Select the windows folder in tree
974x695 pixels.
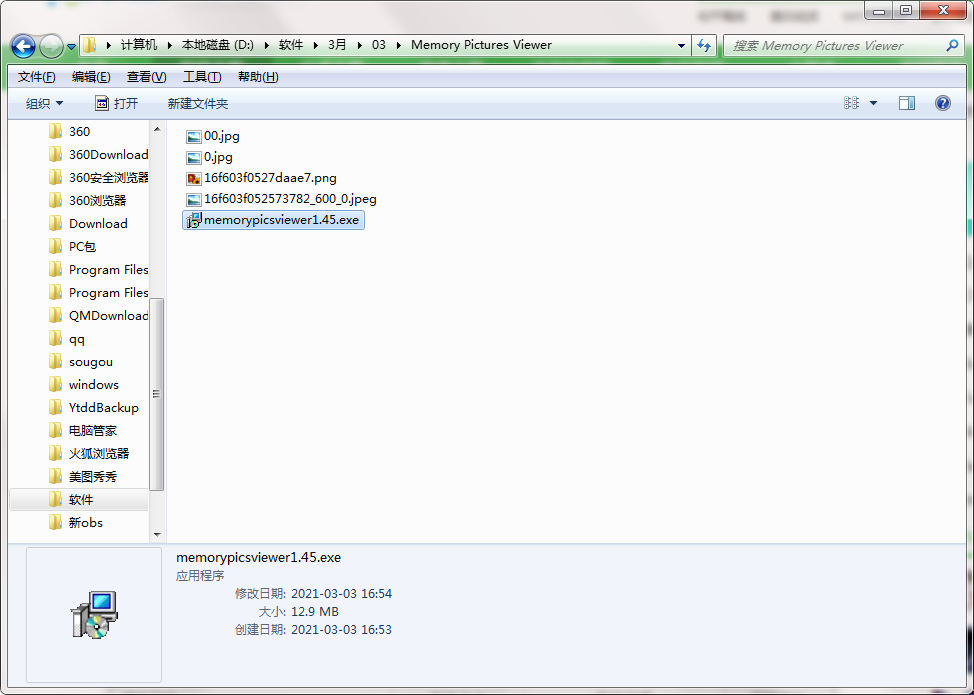(x=83, y=384)
